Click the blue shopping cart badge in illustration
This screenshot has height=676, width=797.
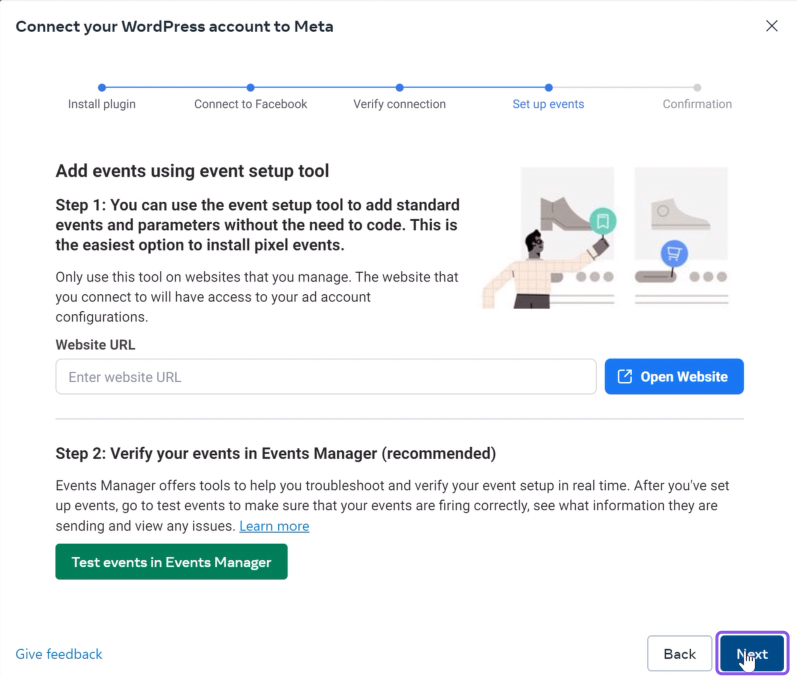pyautogui.click(x=675, y=253)
